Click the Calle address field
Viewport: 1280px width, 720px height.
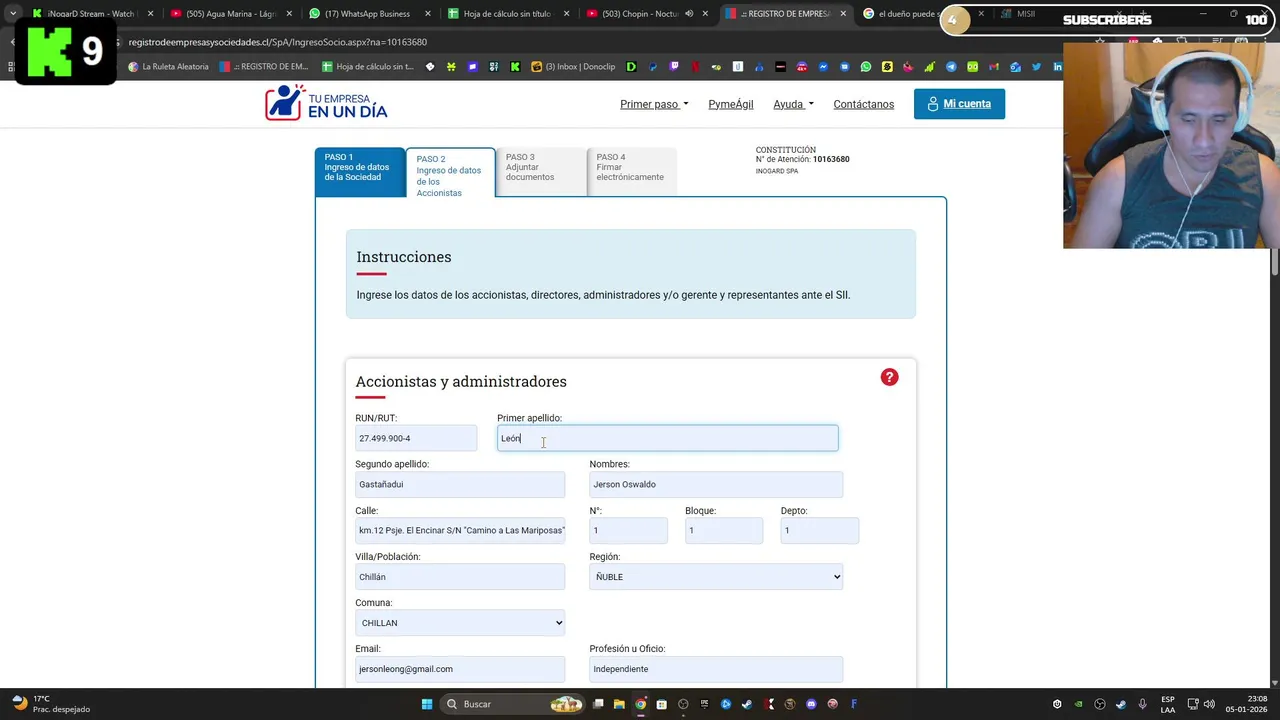(x=460, y=530)
